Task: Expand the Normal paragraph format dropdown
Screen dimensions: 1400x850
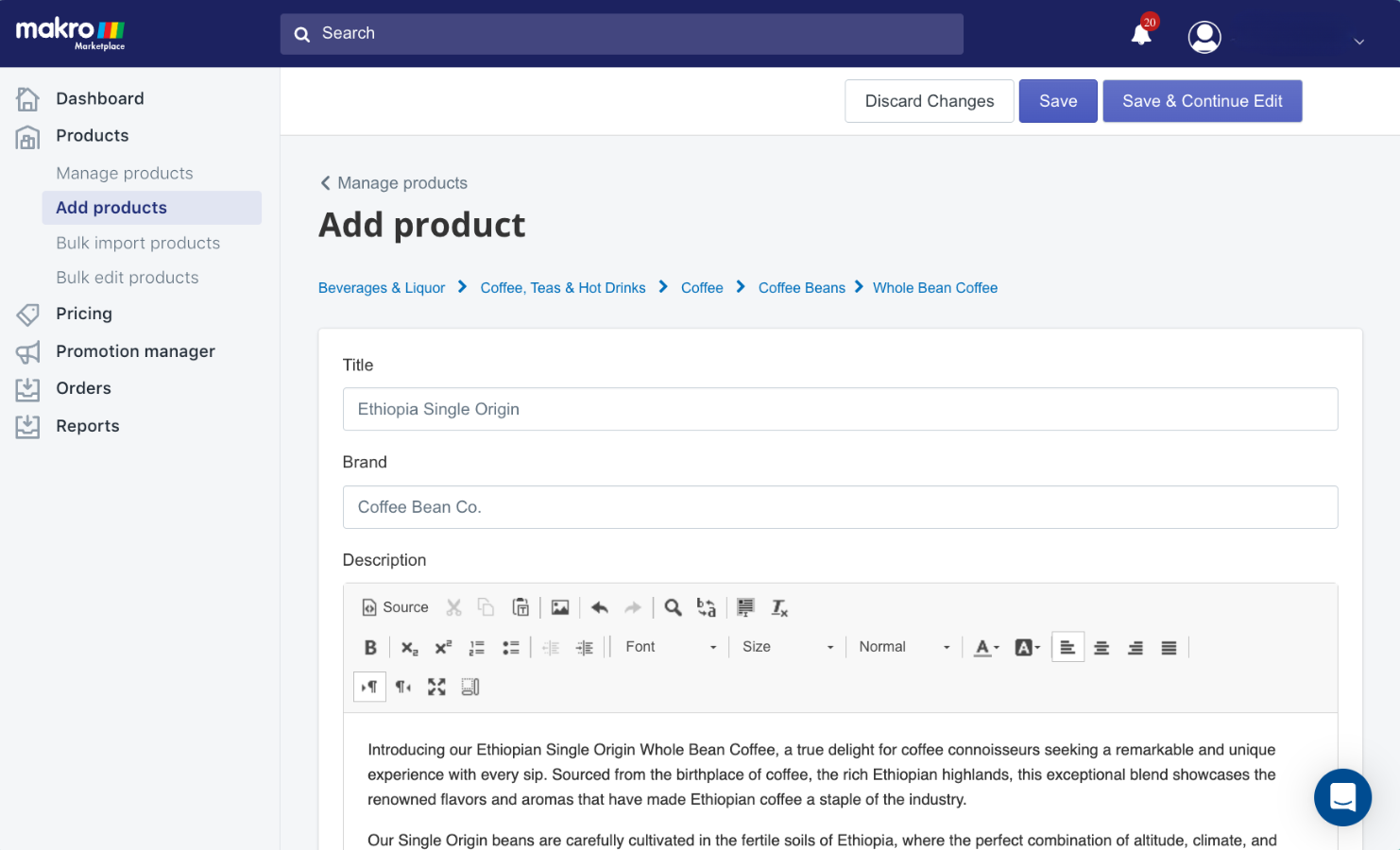Action: click(x=904, y=647)
